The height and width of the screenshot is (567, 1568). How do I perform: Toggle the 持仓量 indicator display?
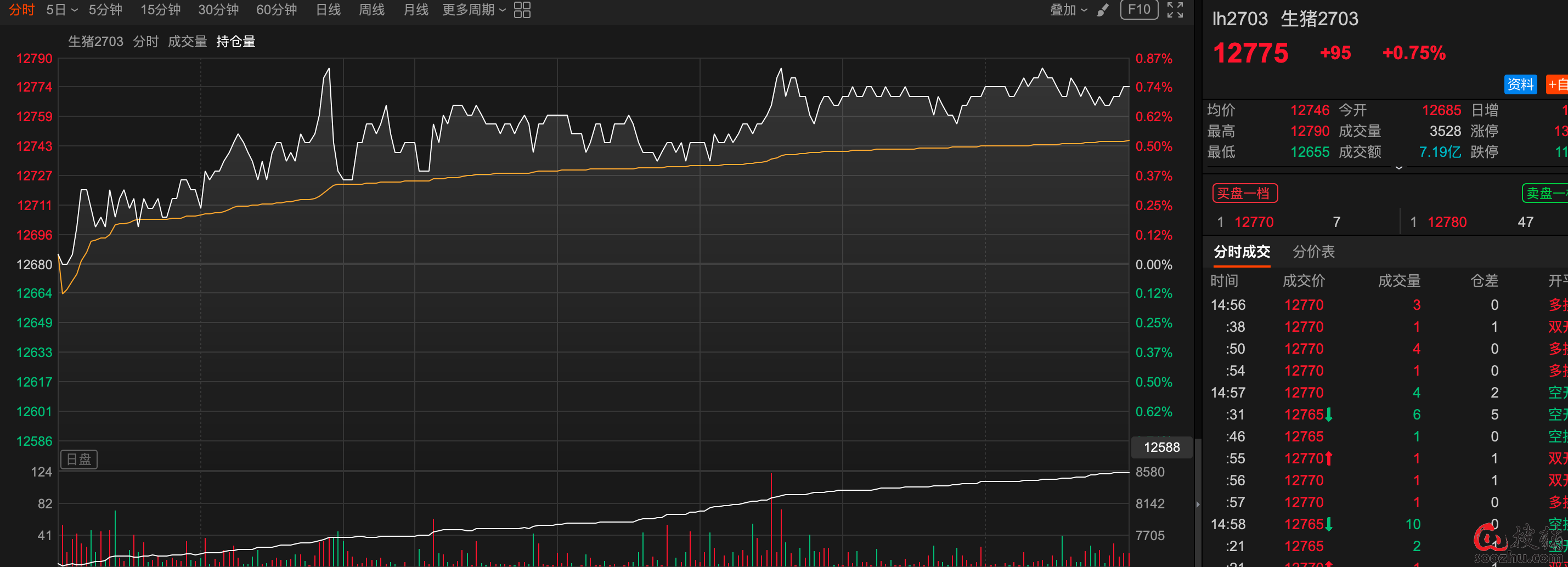click(x=235, y=41)
